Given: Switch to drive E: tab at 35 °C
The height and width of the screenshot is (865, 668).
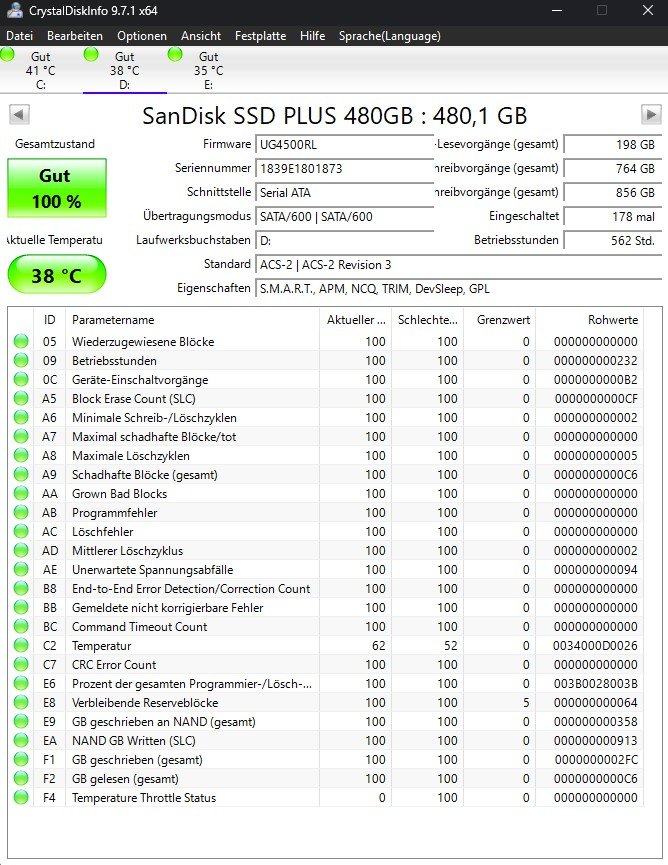Looking at the screenshot, I should coord(209,70).
